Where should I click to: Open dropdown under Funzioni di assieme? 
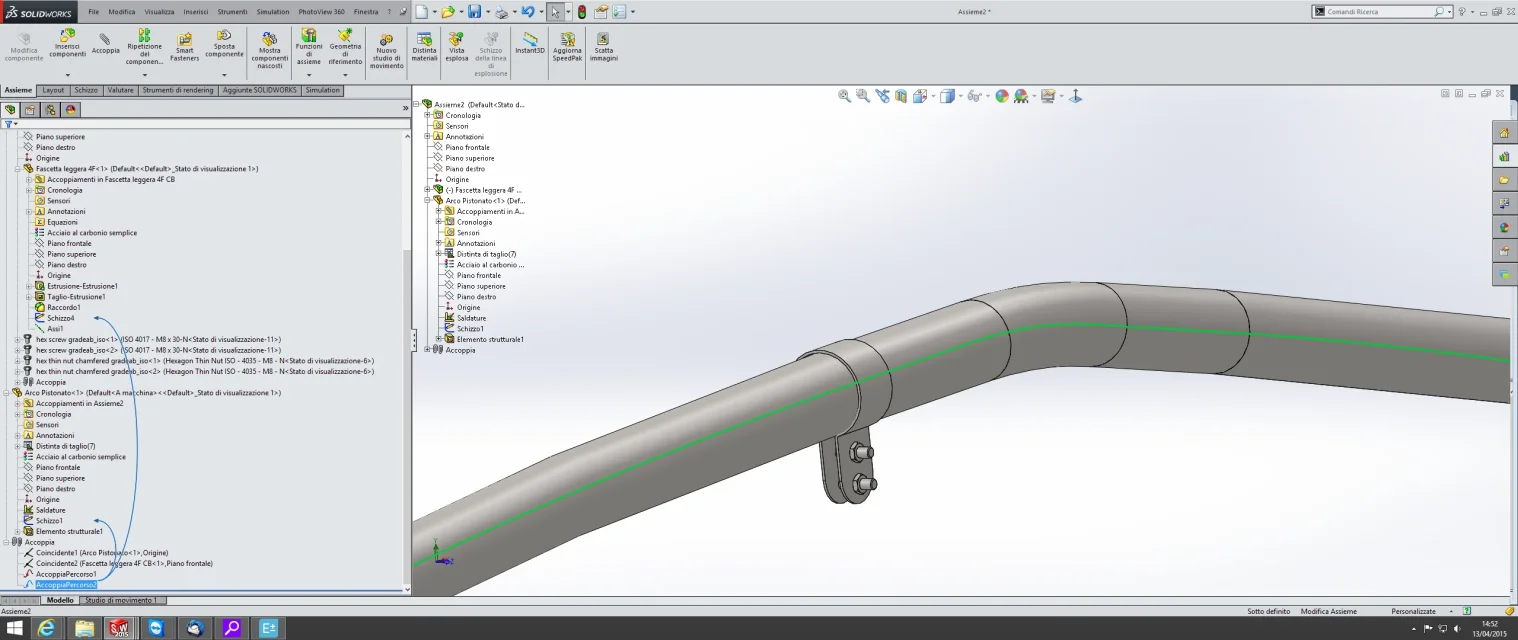click(x=309, y=75)
